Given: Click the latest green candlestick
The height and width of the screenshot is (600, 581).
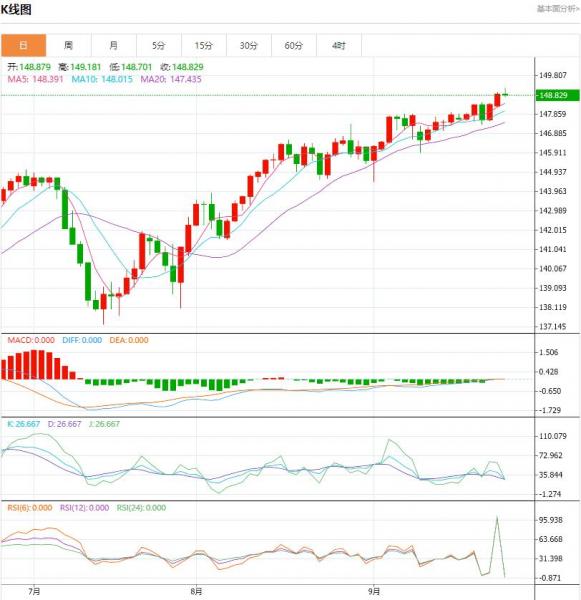Looking at the screenshot, I should coord(505,94).
